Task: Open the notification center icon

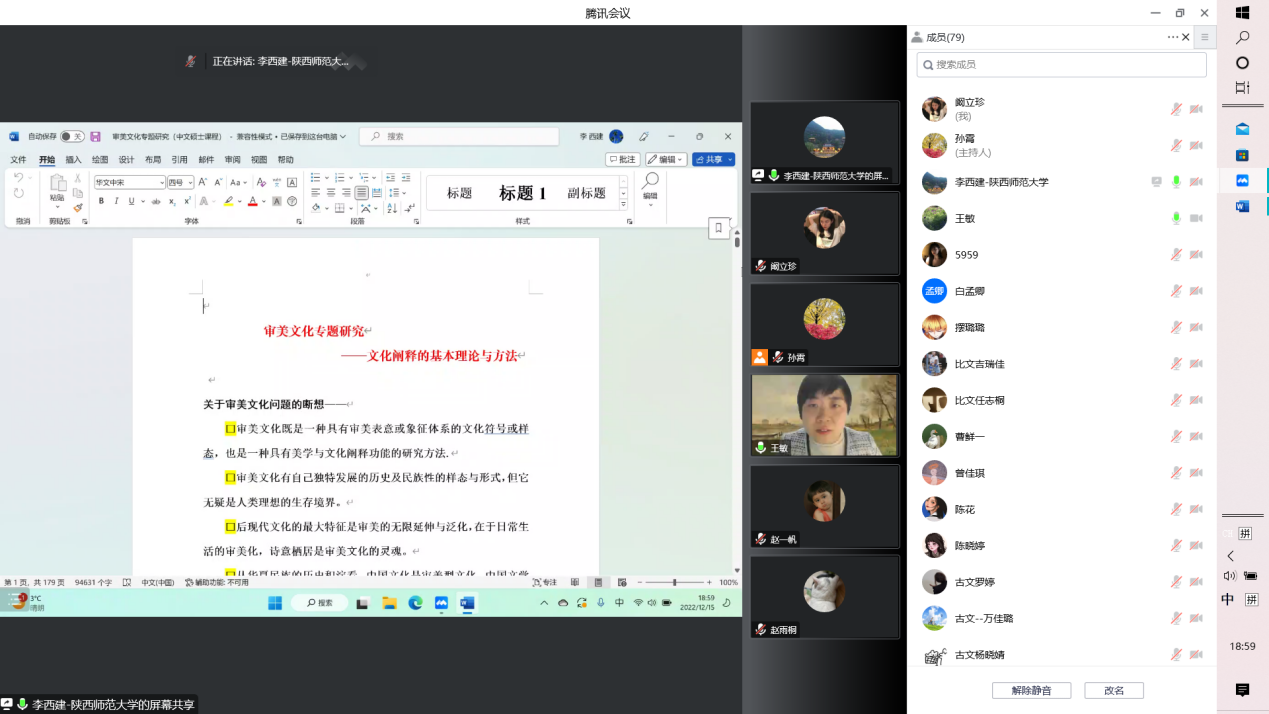Action: [1242, 690]
